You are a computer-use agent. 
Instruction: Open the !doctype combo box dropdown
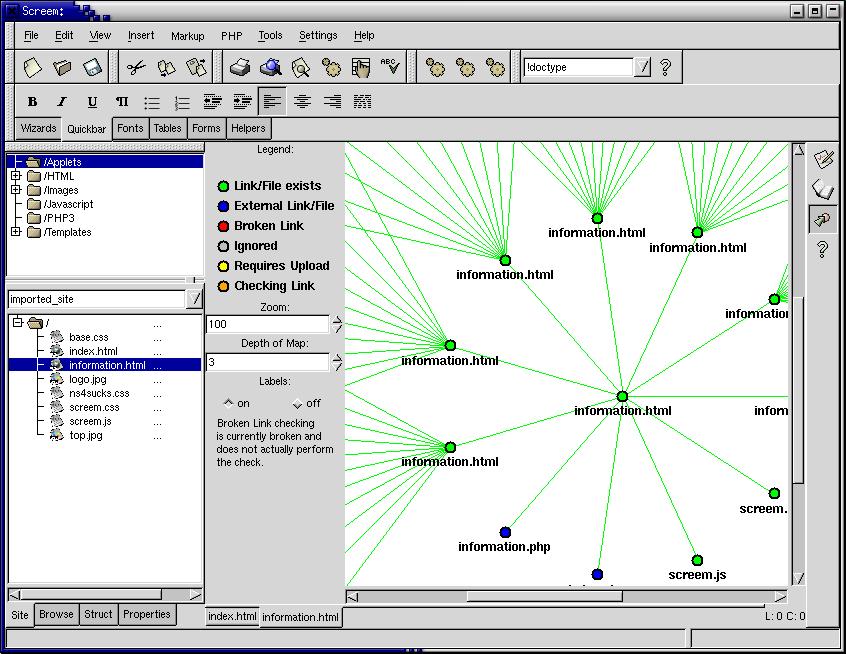coord(644,68)
